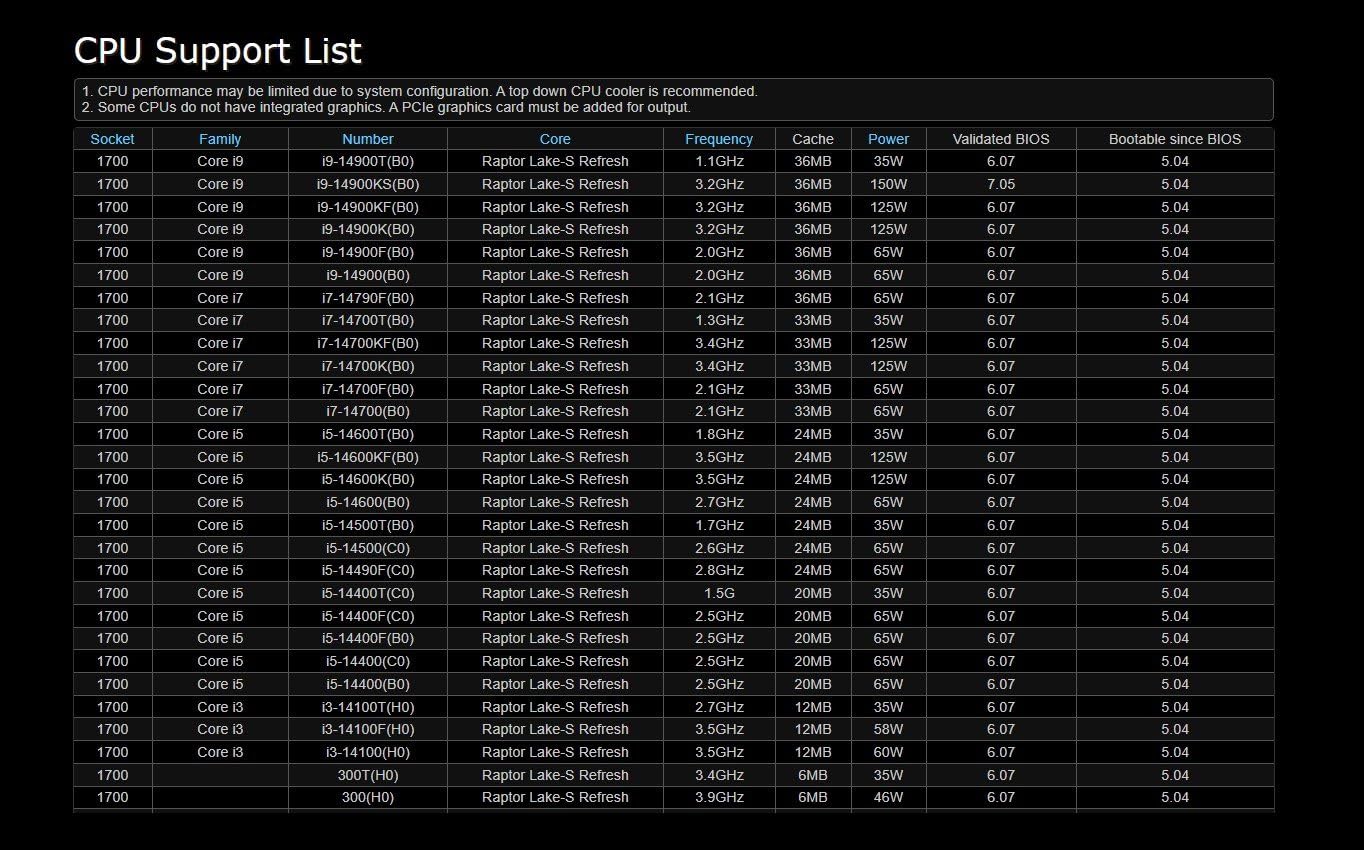
Task: Select the i9-14900K(B0) model number
Action: point(368,229)
